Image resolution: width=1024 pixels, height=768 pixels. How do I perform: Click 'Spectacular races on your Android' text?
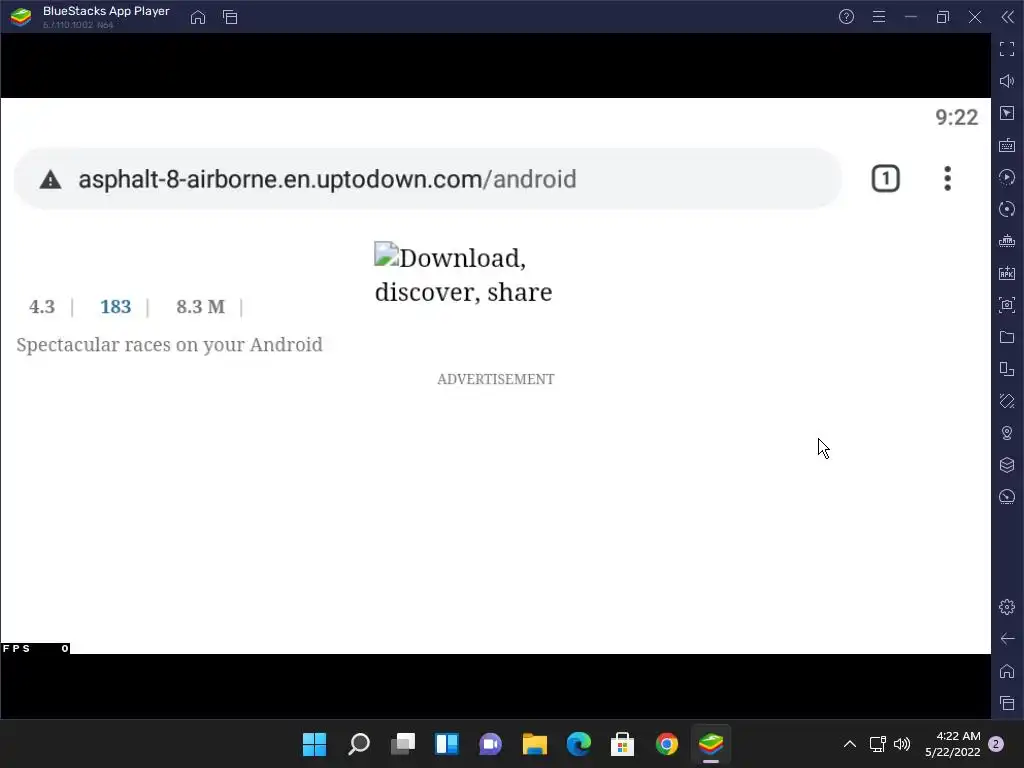(x=169, y=345)
